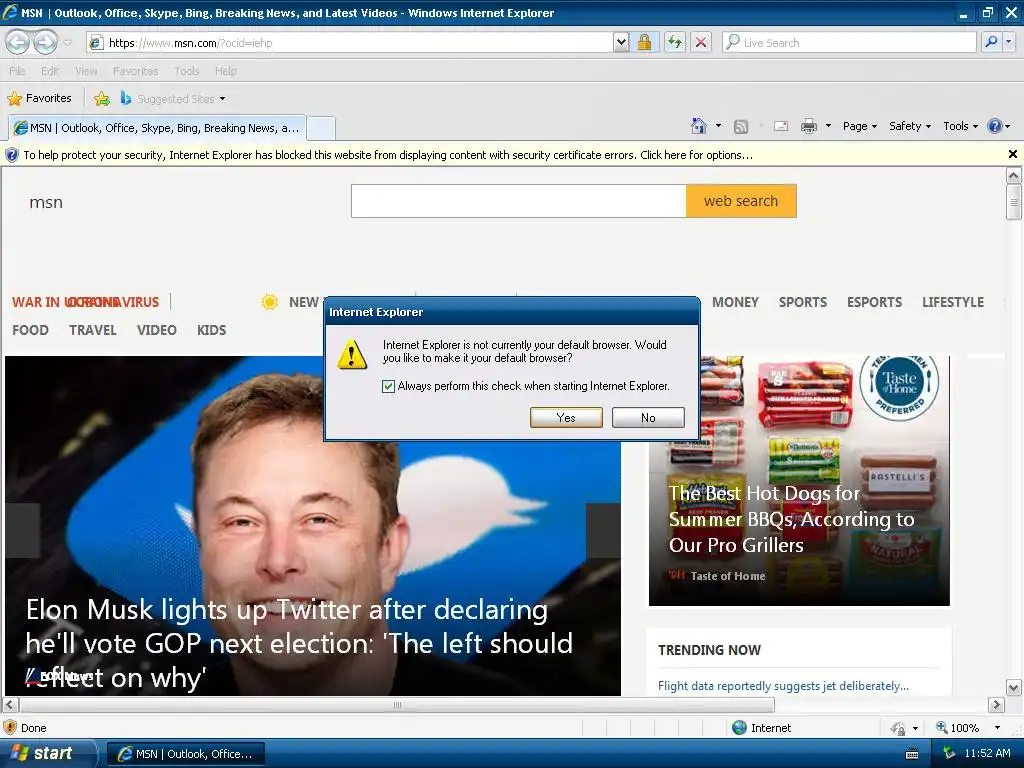
Task: Open the Help menu
Action: tap(226, 71)
